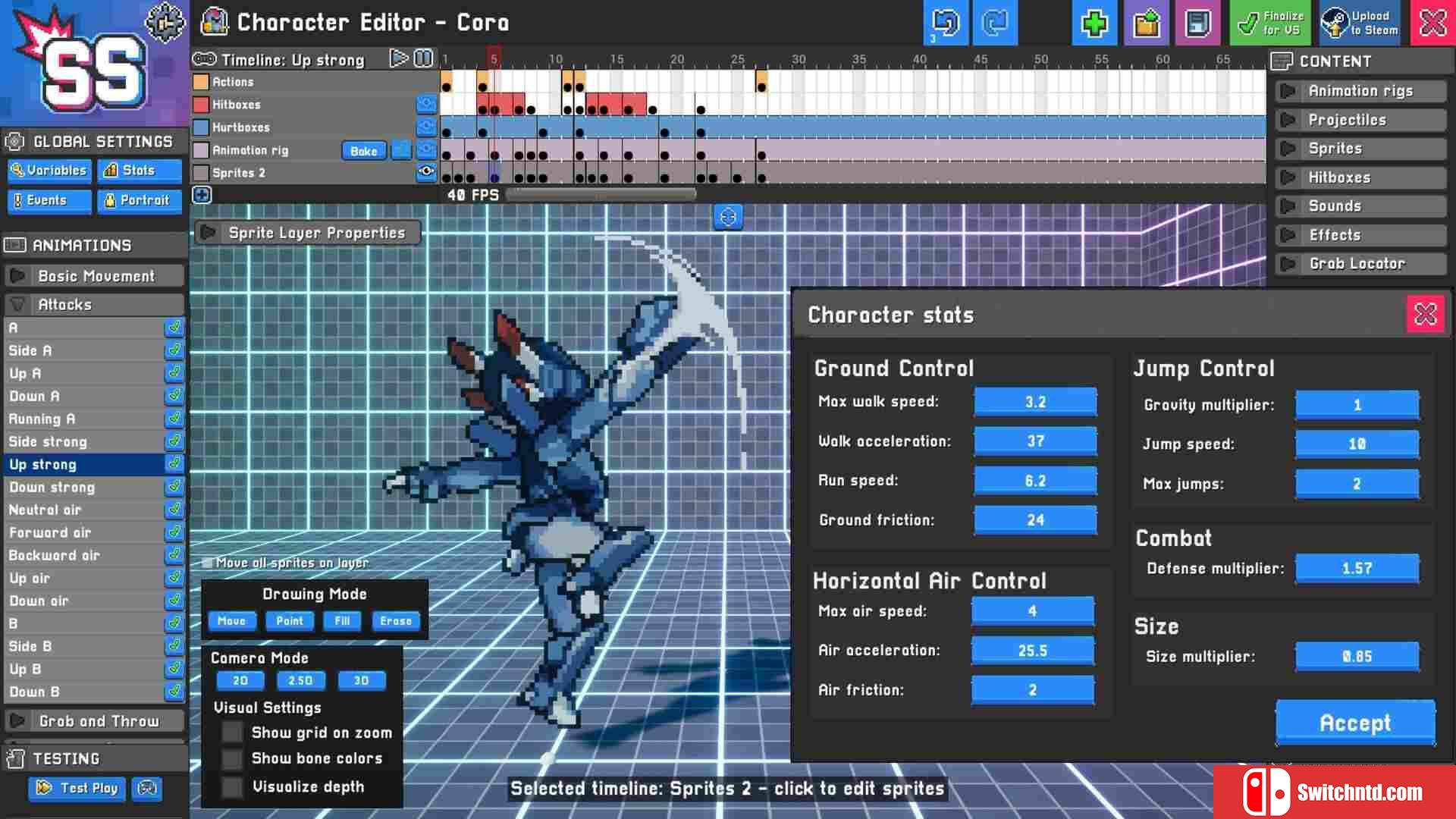Enable Visualize depth checkbox

pyautogui.click(x=232, y=786)
